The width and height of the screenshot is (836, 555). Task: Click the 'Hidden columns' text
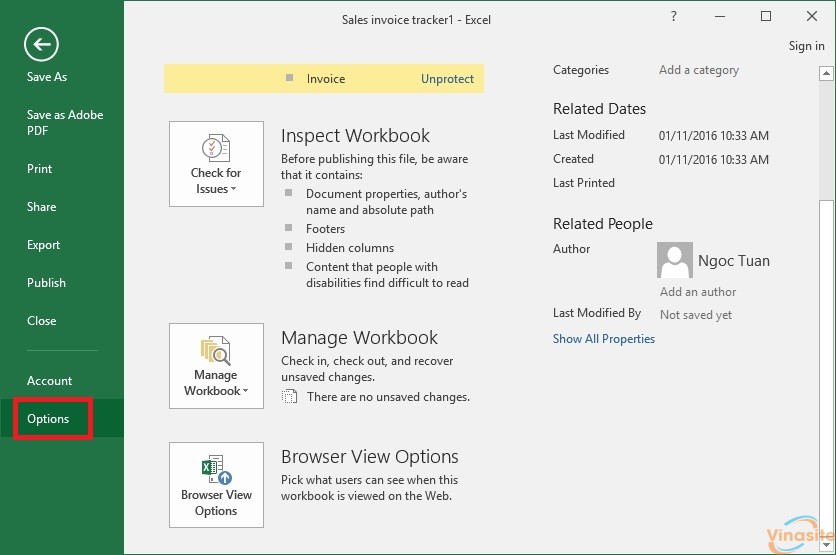coord(350,248)
